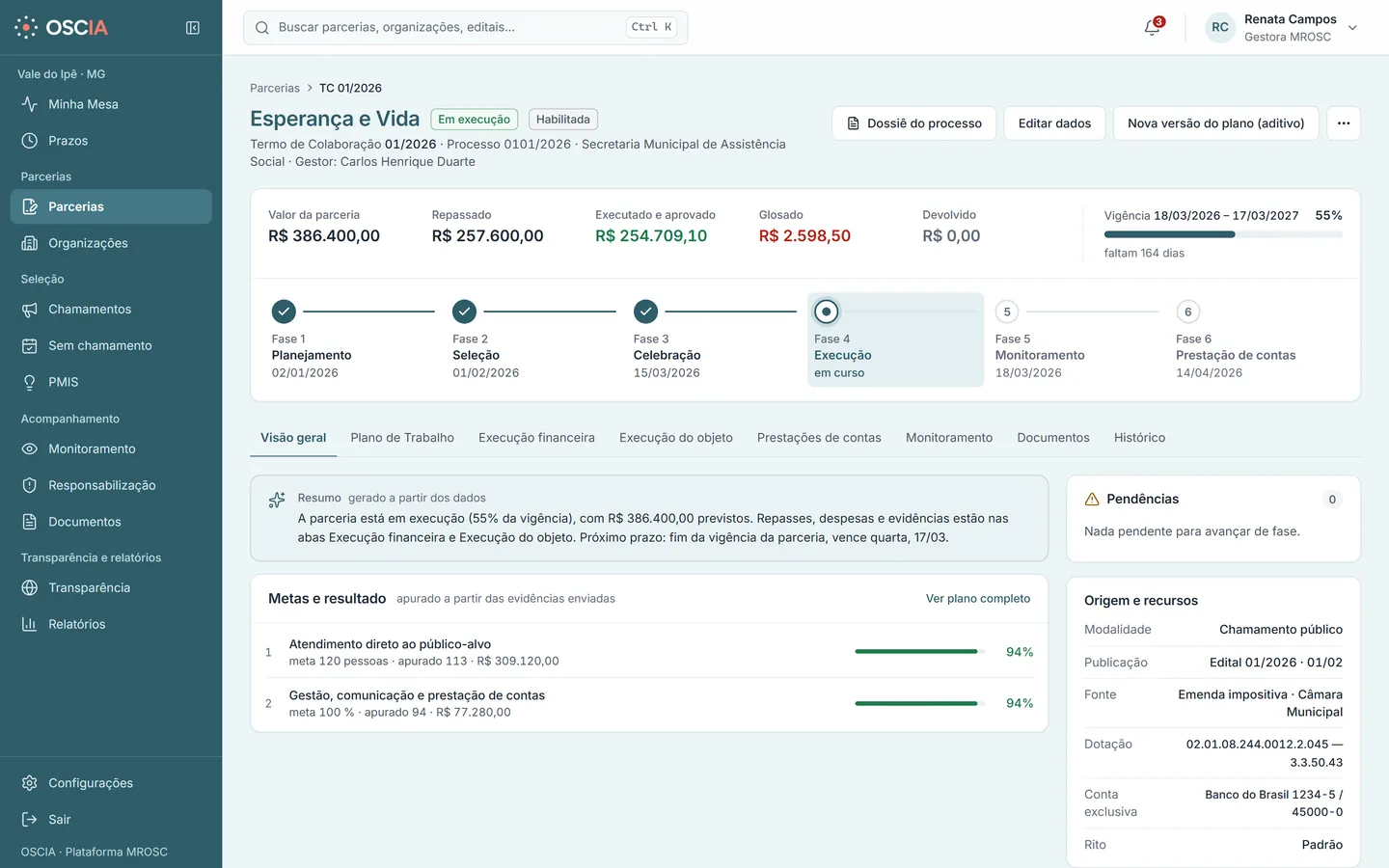This screenshot has height=868, width=1389.
Task: Open the Histórico tab
Action: pos(1139,438)
